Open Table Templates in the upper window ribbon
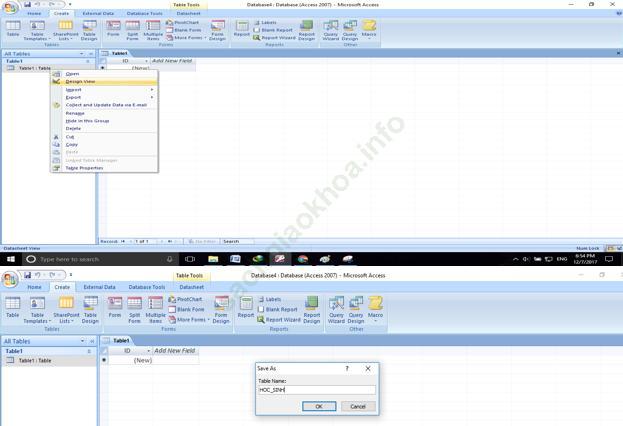623x426 pixels. [37, 31]
